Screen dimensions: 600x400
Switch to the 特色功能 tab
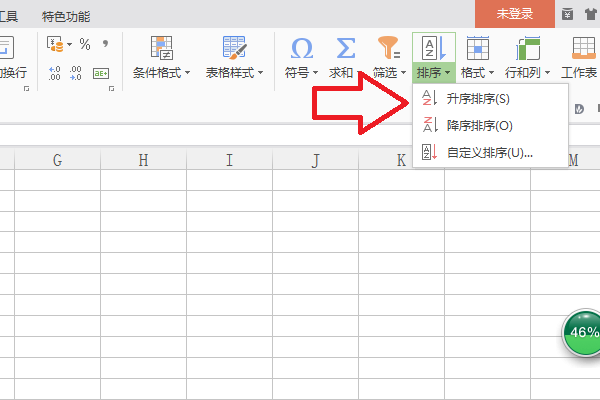[x=66, y=16]
